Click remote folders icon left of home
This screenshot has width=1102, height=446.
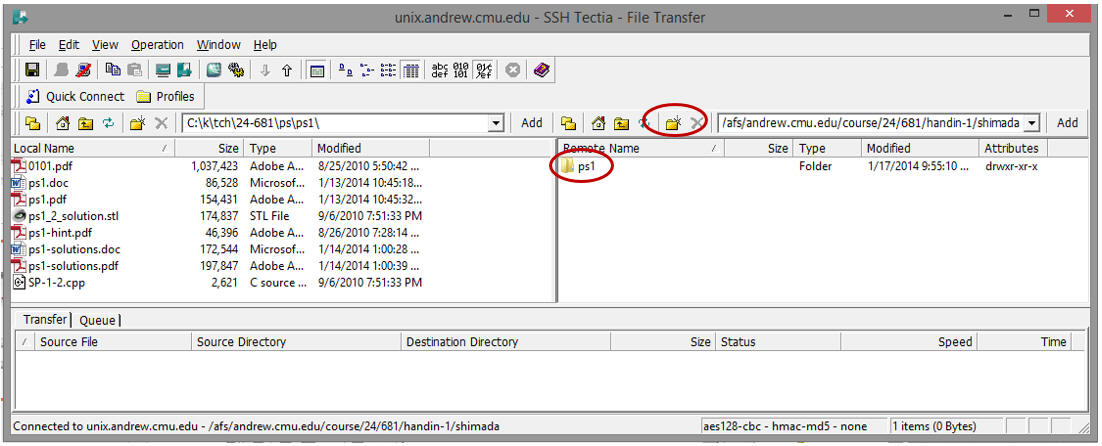click(x=569, y=123)
